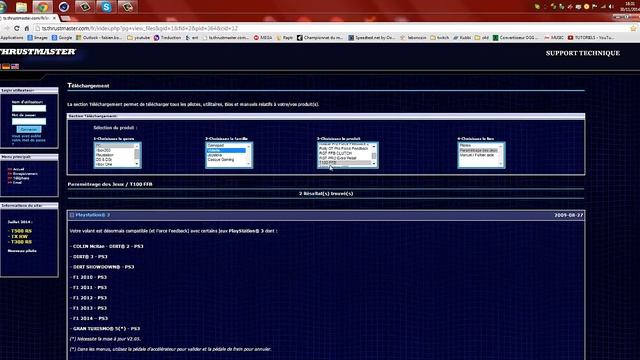This screenshot has height=360, width=640.
Task: Focus the Nom d'utilisateur field
Action: (29, 108)
